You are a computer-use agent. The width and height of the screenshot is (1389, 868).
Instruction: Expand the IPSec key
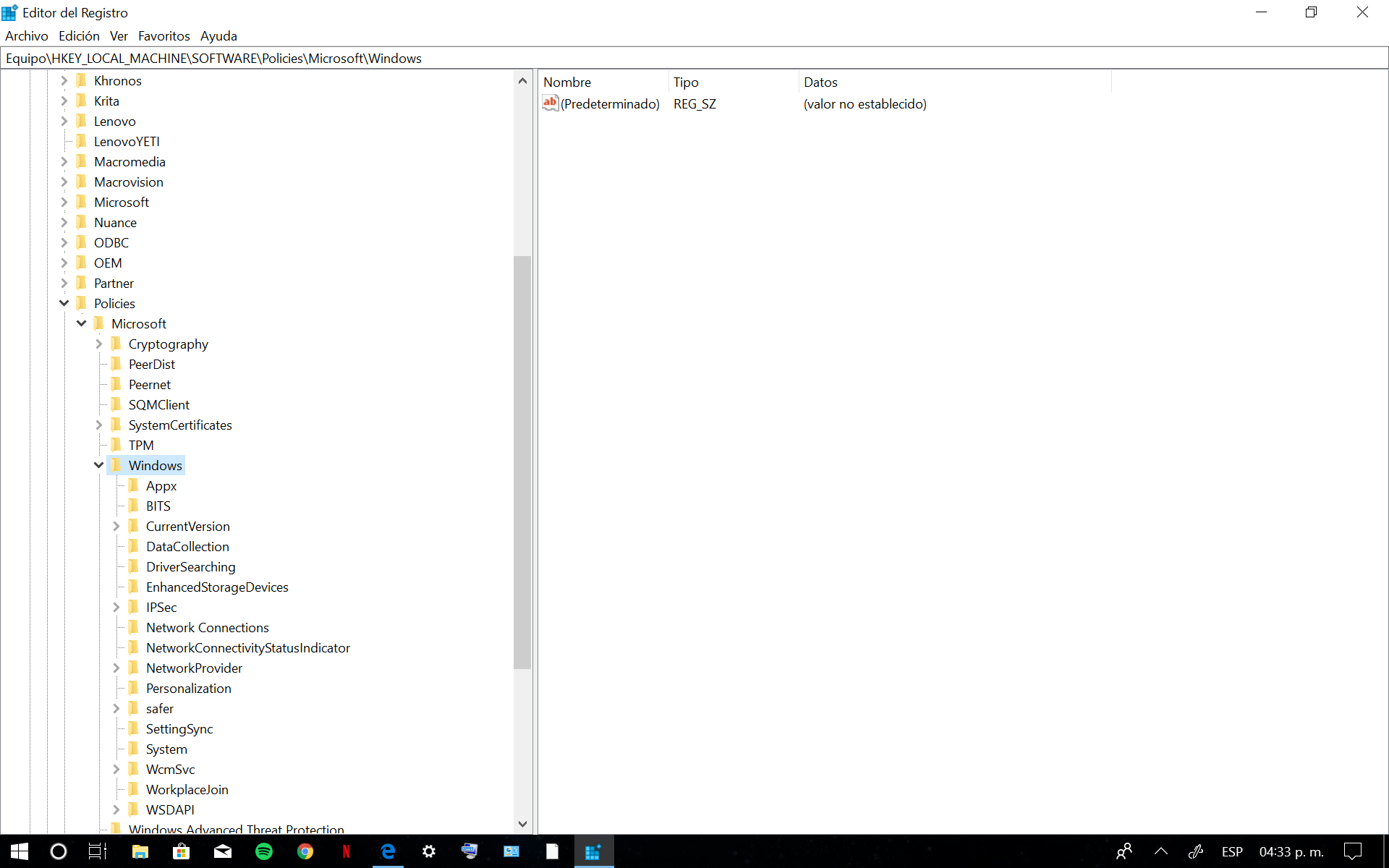click(116, 608)
